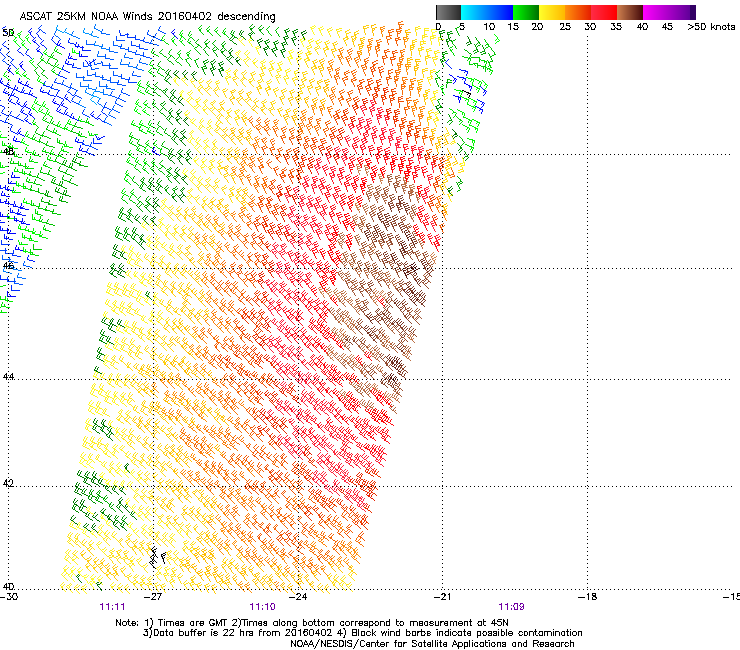Click the note "3)Data buffer is 22 hrs from 20160402"

[236, 633]
